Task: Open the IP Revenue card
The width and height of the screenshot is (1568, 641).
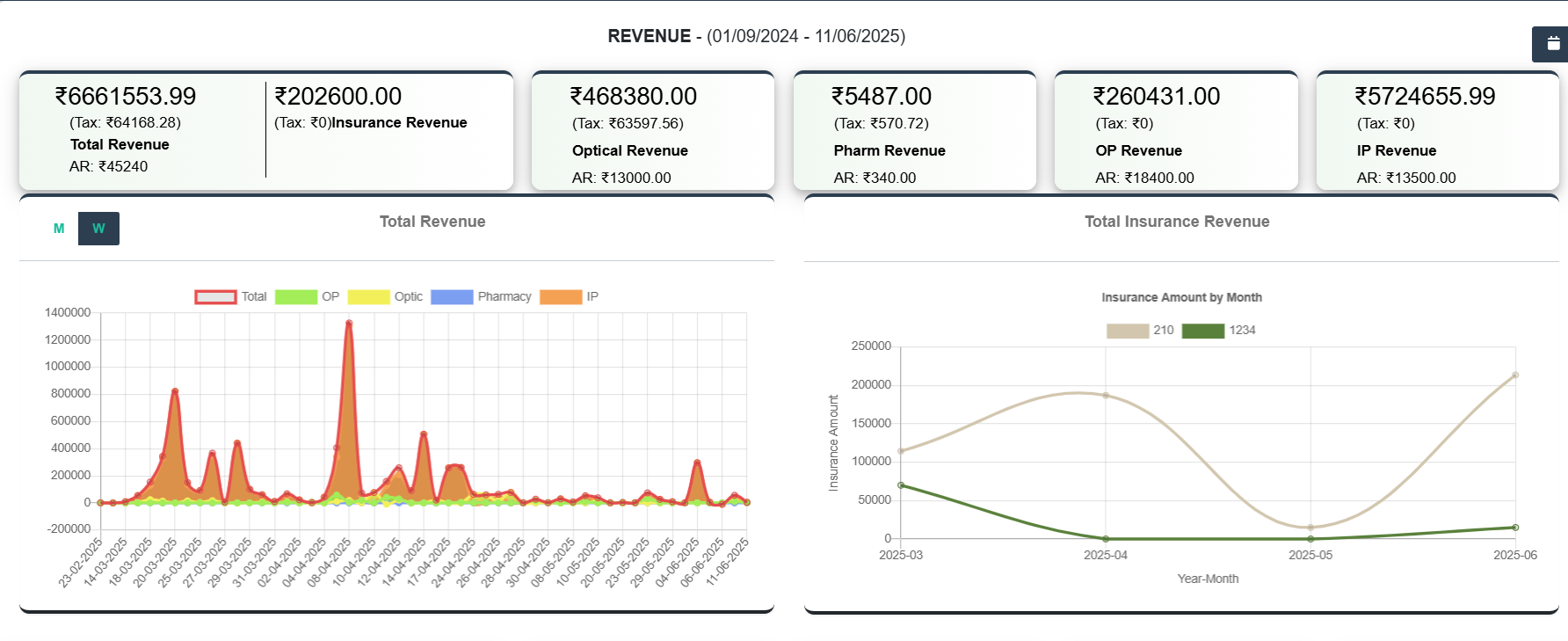Action: [x=1437, y=132]
